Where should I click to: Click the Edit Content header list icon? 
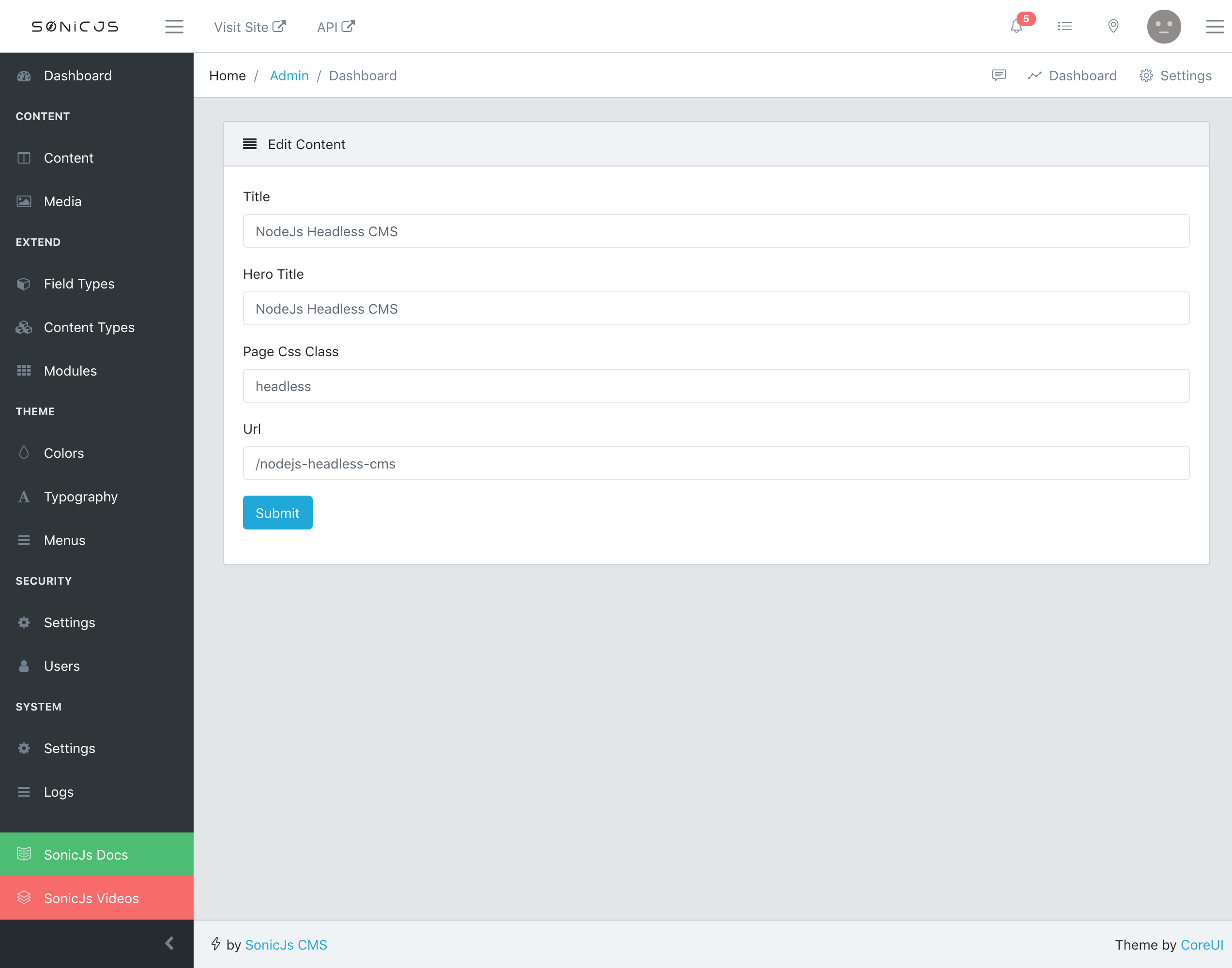coord(249,144)
